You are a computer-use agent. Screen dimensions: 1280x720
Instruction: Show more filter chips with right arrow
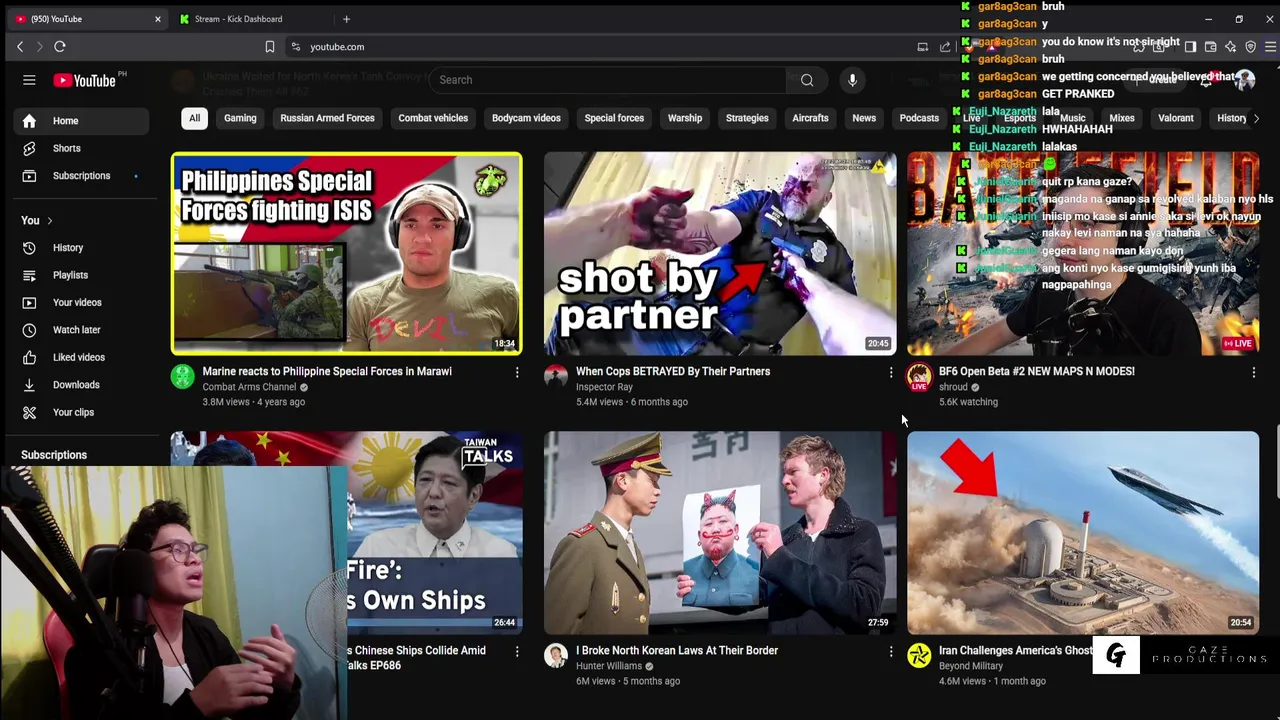click(1256, 118)
